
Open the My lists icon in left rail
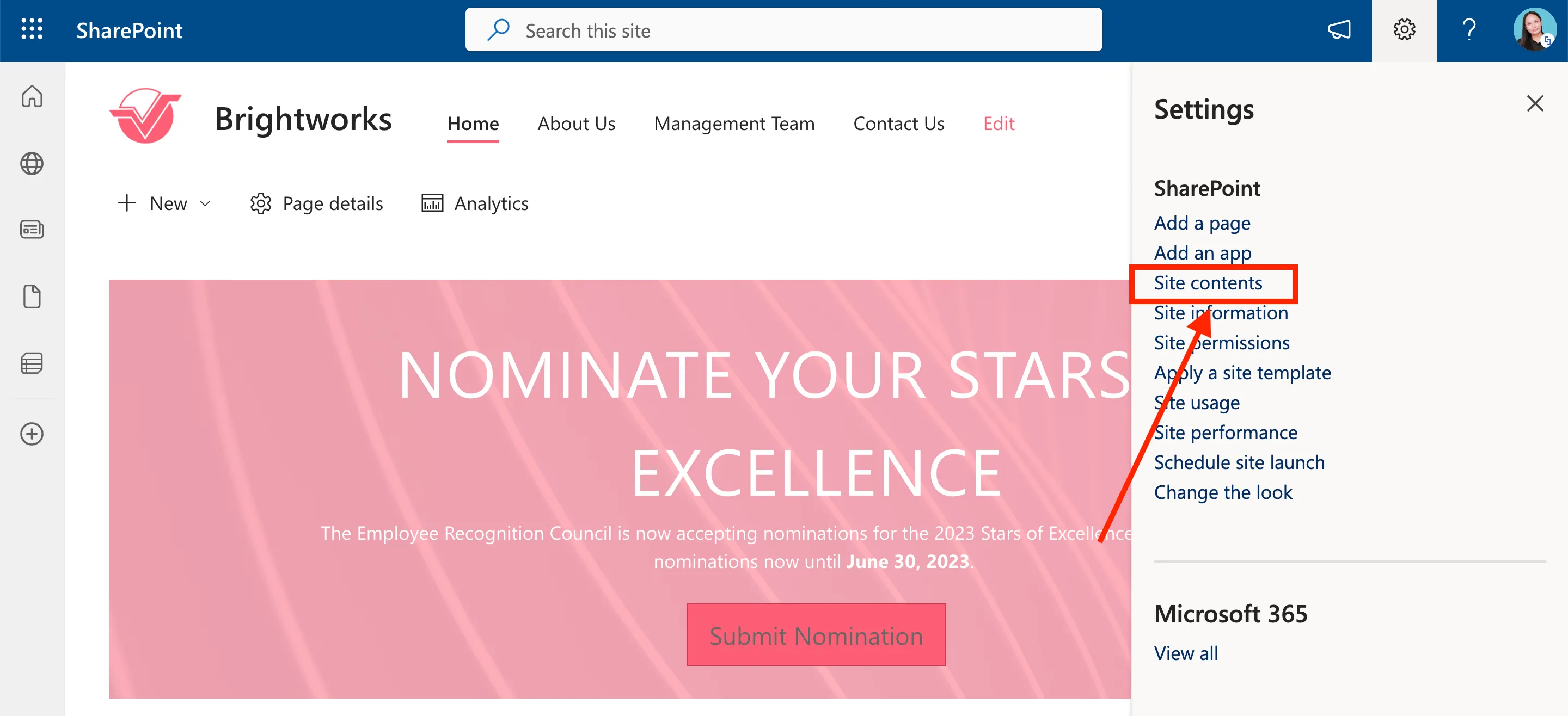(32, 363)
